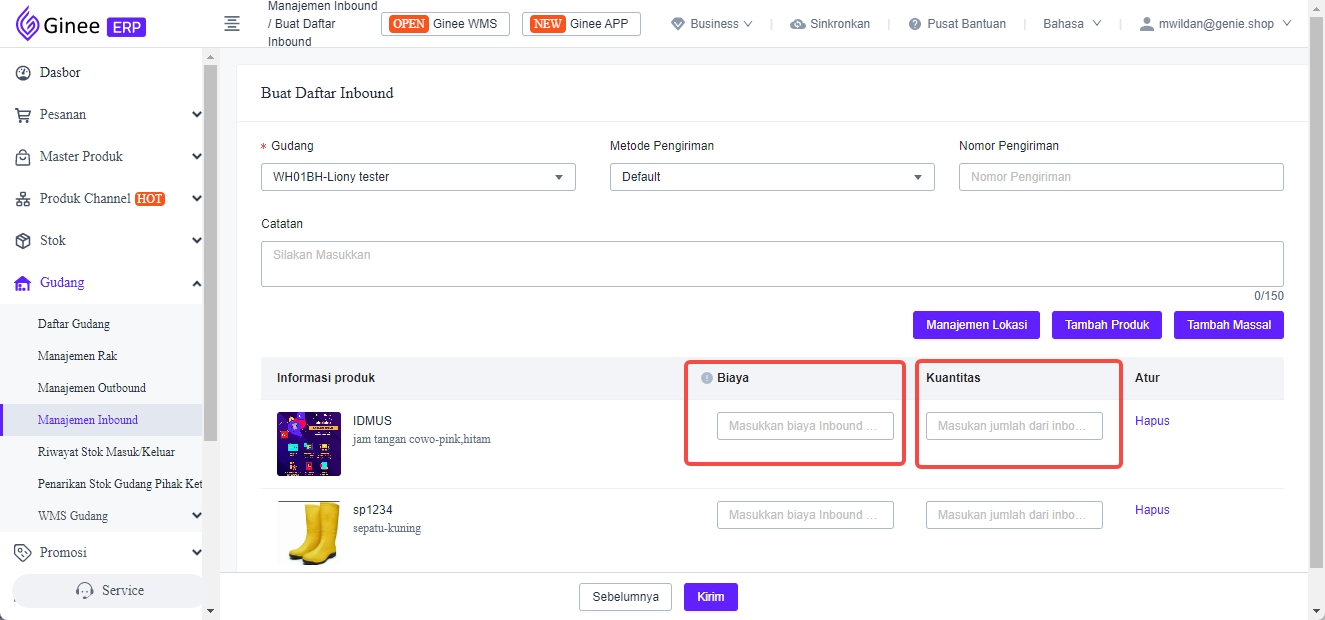Click the Promosi tag icon
1325x620 pixels.
(x=22, y=552)
